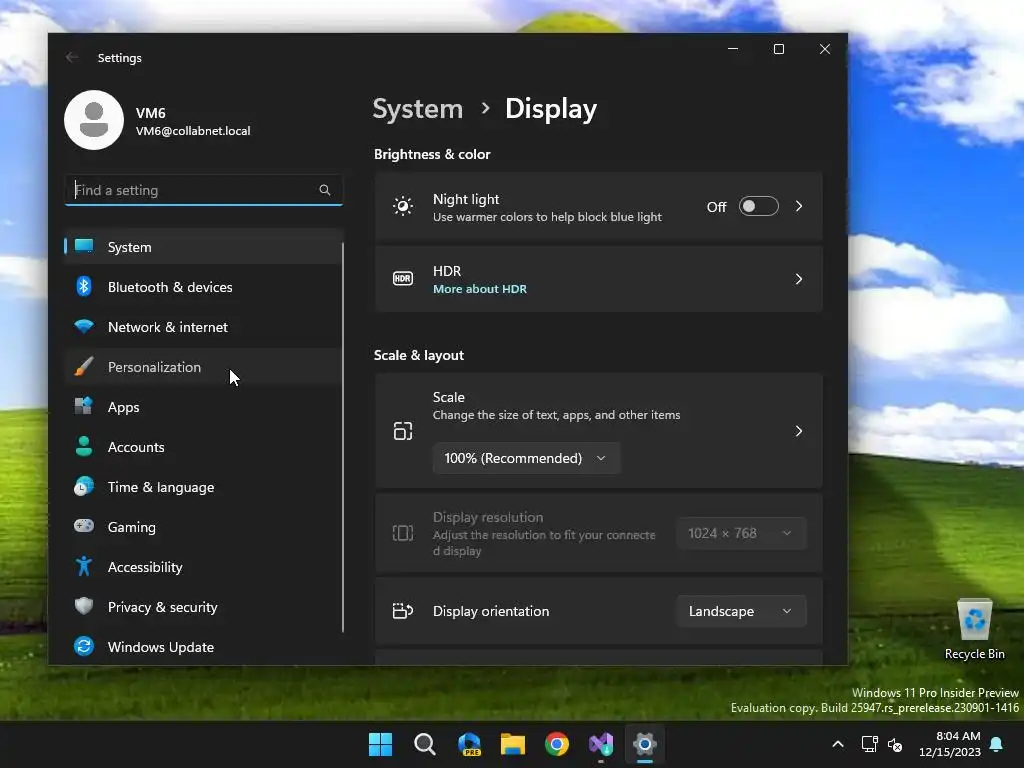Go to Network & internet
This screenshot has height=768, width=1024.
[204, 327]
